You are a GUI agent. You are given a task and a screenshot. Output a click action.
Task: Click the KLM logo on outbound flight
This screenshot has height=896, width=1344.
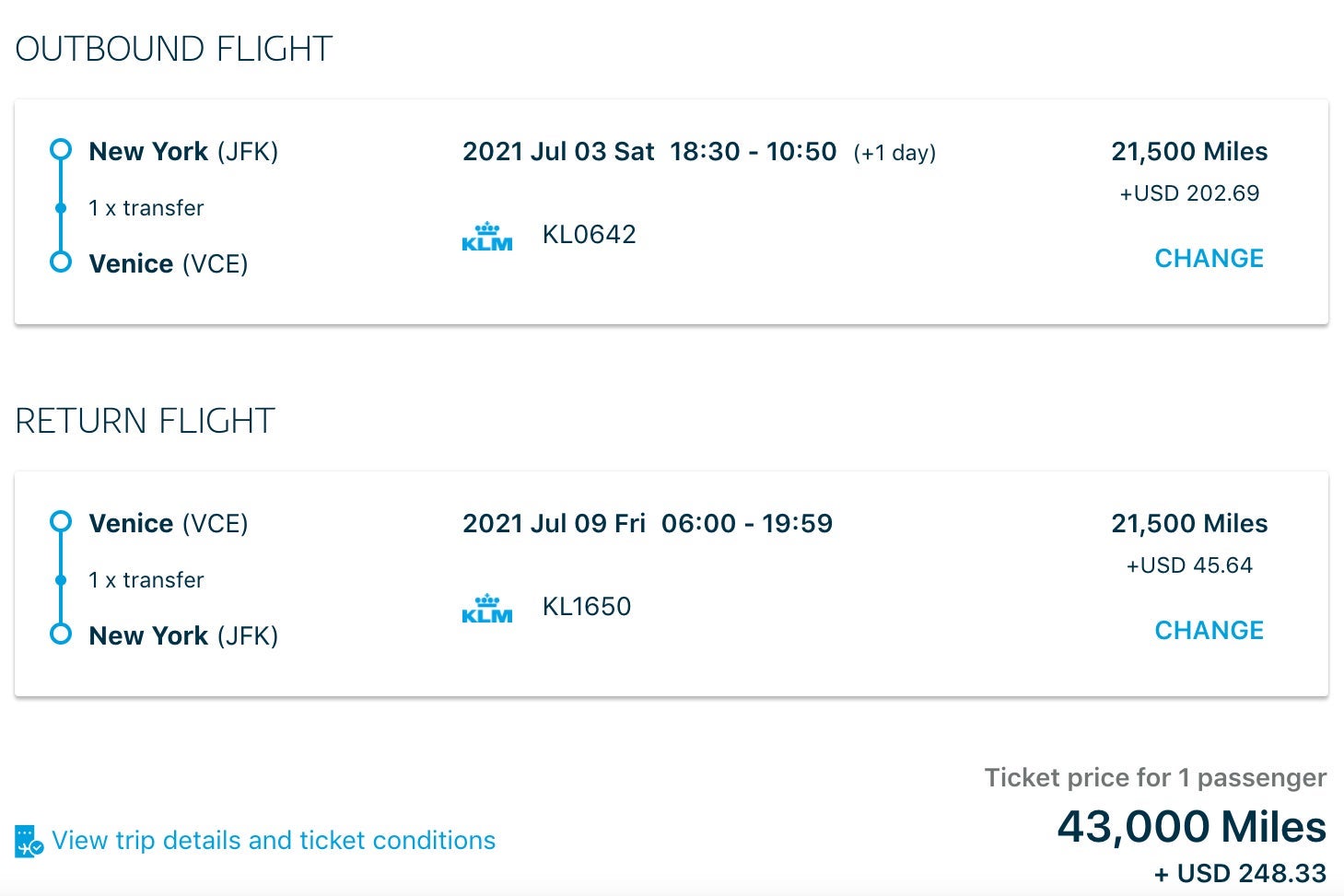[x=486, y=237]
